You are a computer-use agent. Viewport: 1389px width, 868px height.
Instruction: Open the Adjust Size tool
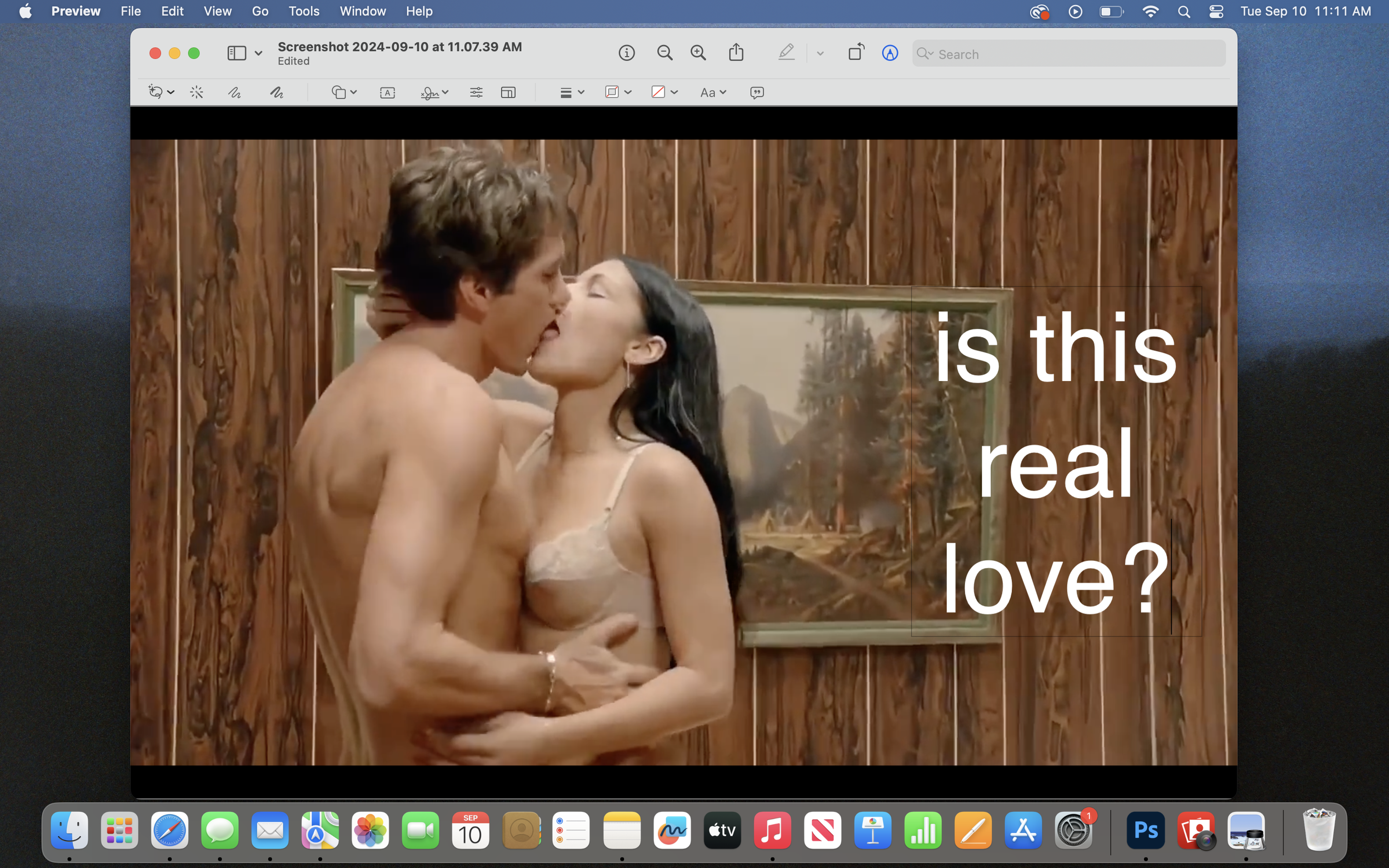pos(508,92)
